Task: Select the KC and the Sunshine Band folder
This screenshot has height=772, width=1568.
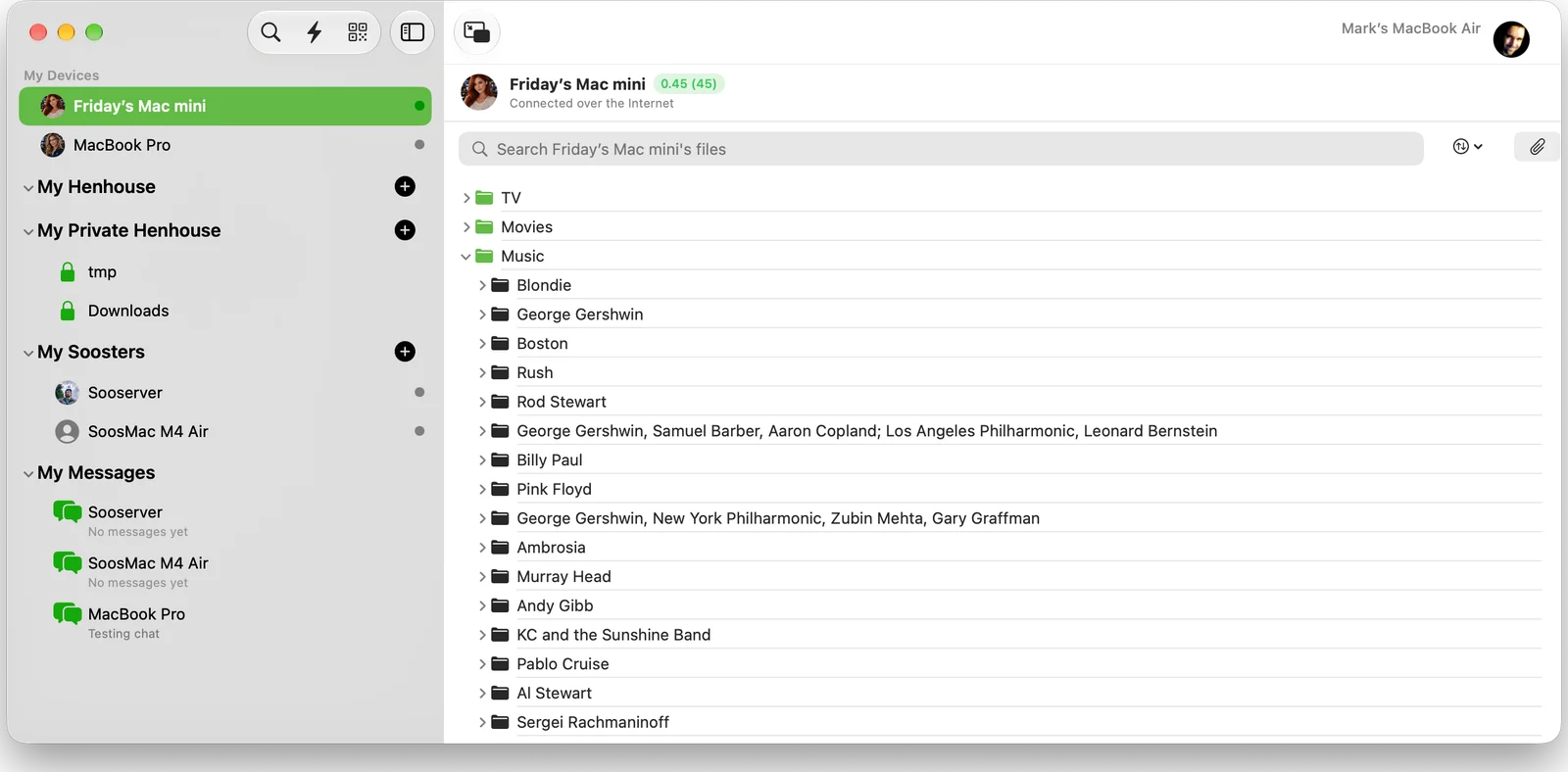Action: pos(1007,635)
